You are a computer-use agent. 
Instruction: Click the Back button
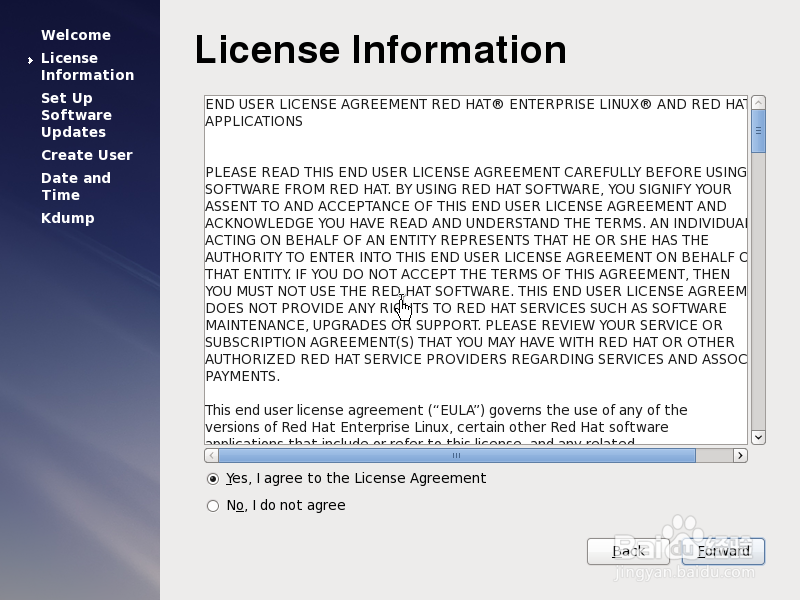(628, 552)
